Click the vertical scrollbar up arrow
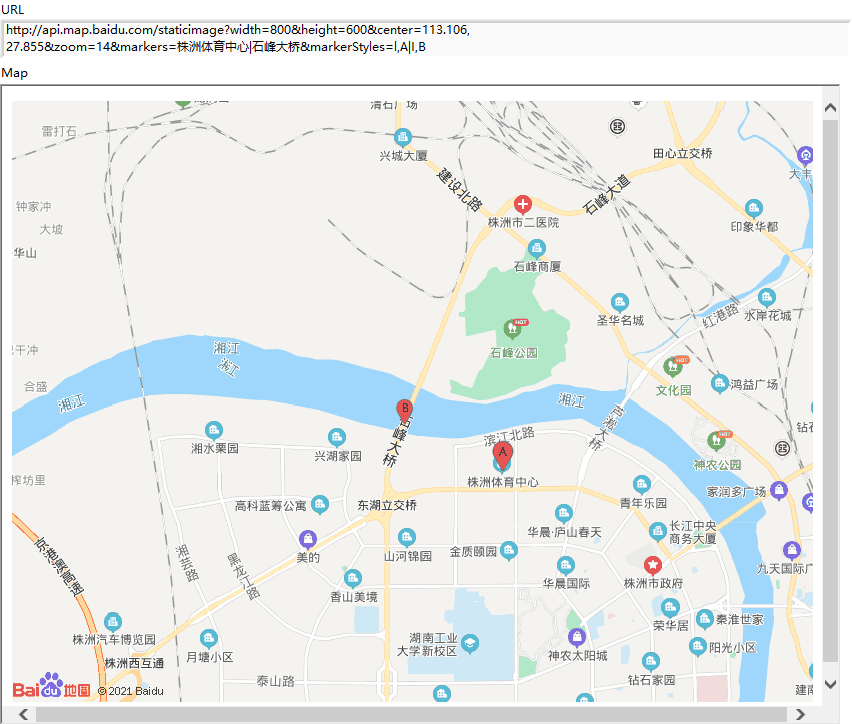852x724 pixels. (x=830, y=108)
